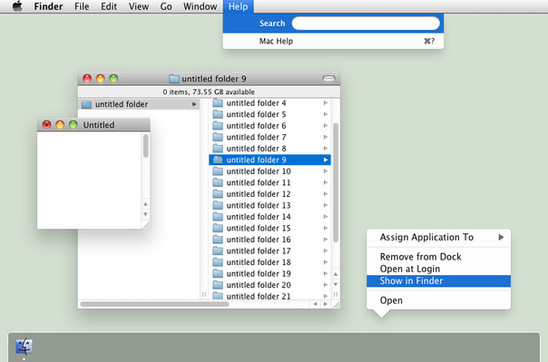Open the Go menu
This screenshot has height=362, width=548.
pos(166,6)
